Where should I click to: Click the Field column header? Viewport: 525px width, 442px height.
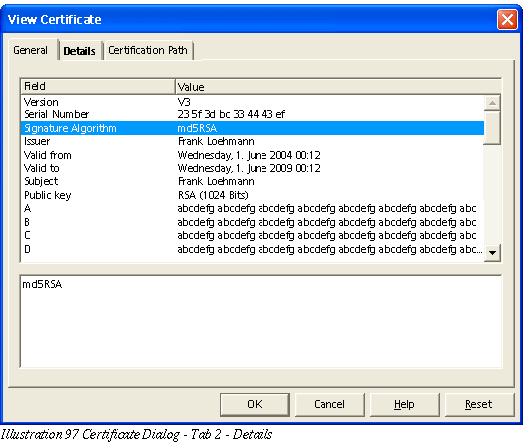click(x=98, y=86)
